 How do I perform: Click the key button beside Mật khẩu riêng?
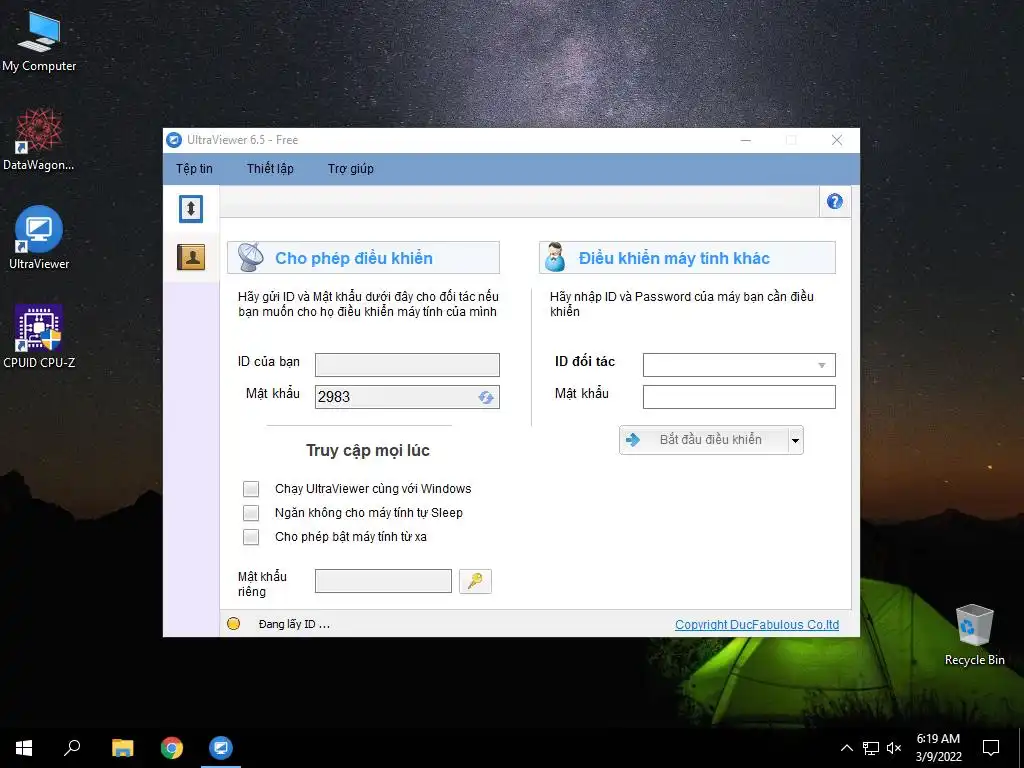point(475,581)
